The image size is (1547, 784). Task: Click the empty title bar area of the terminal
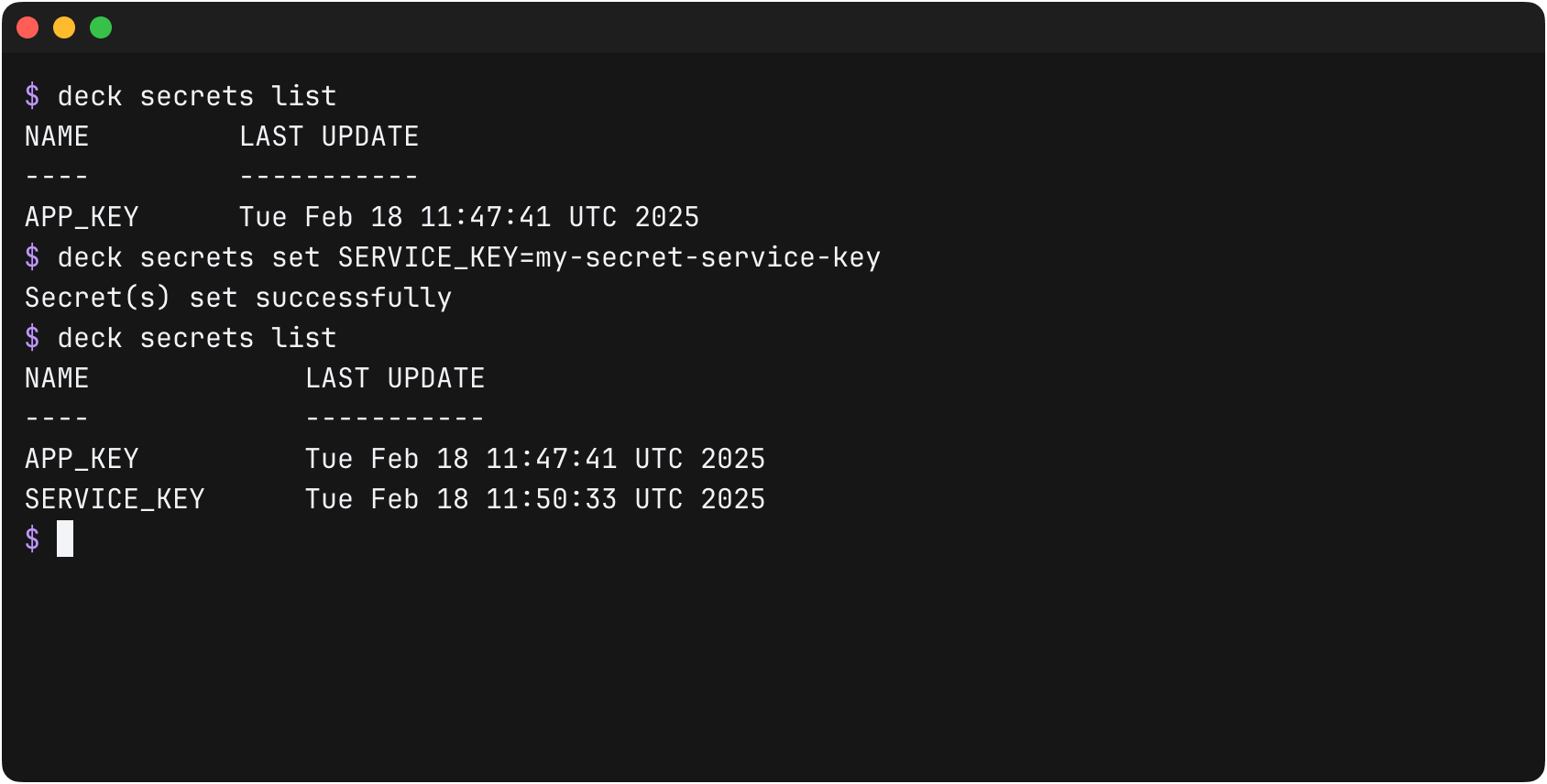(x=773, y=27)
